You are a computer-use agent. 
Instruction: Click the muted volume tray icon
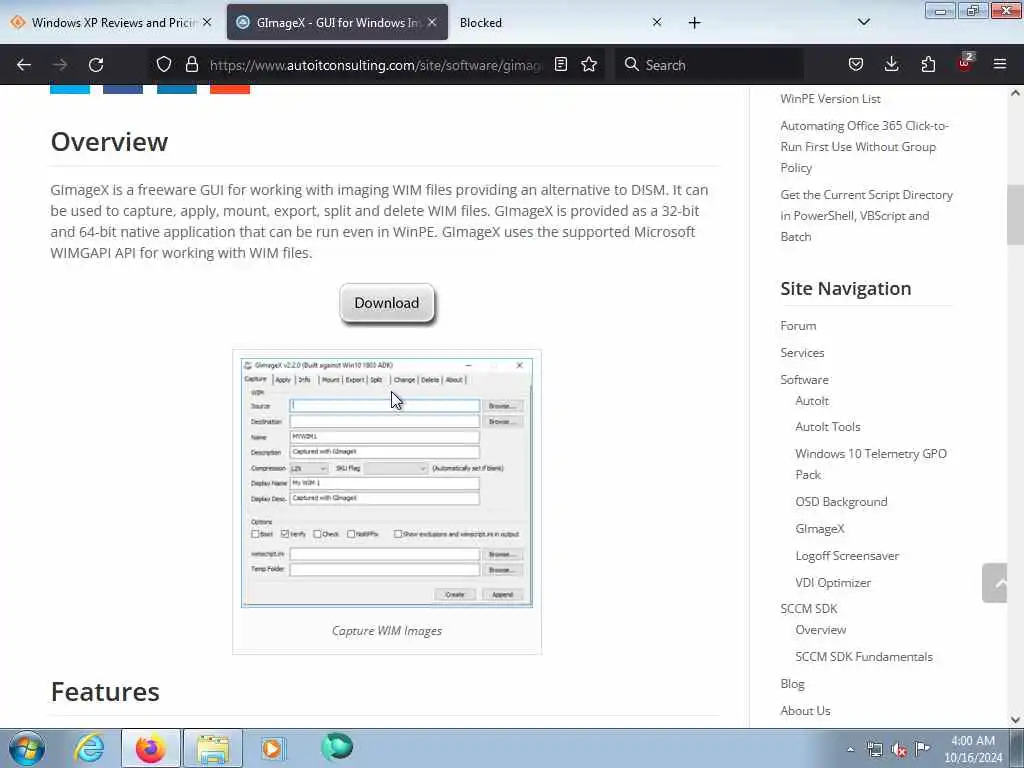coord(899,749)
